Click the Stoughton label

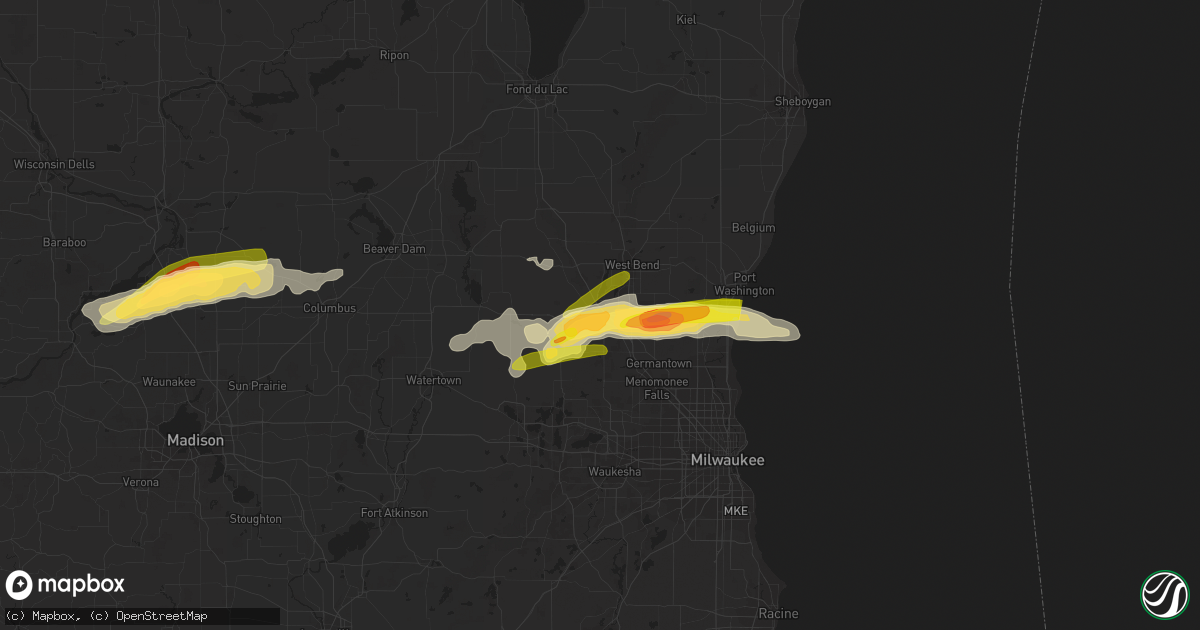[x=255, y=519]
